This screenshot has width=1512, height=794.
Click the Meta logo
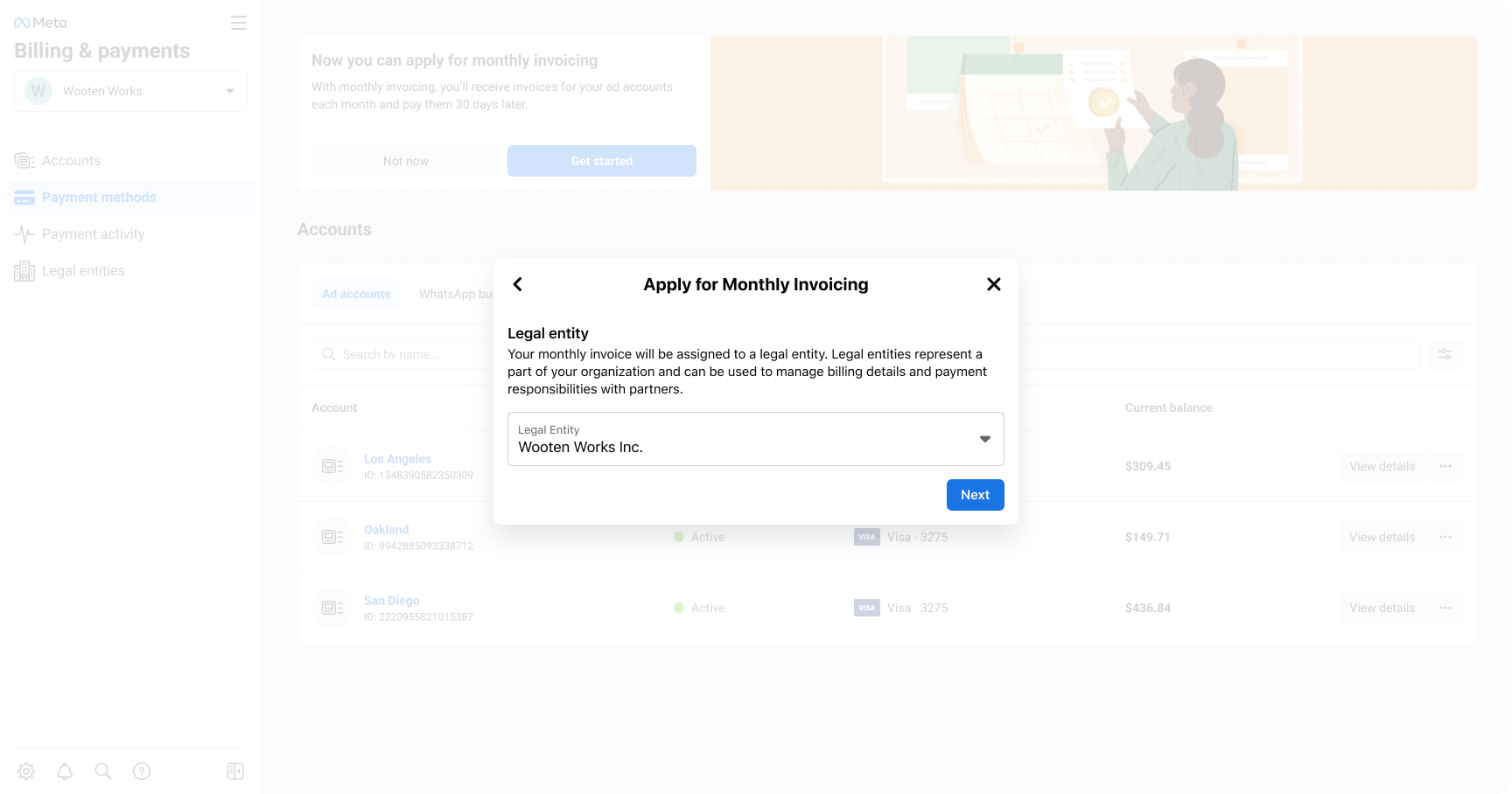(40, 23)
